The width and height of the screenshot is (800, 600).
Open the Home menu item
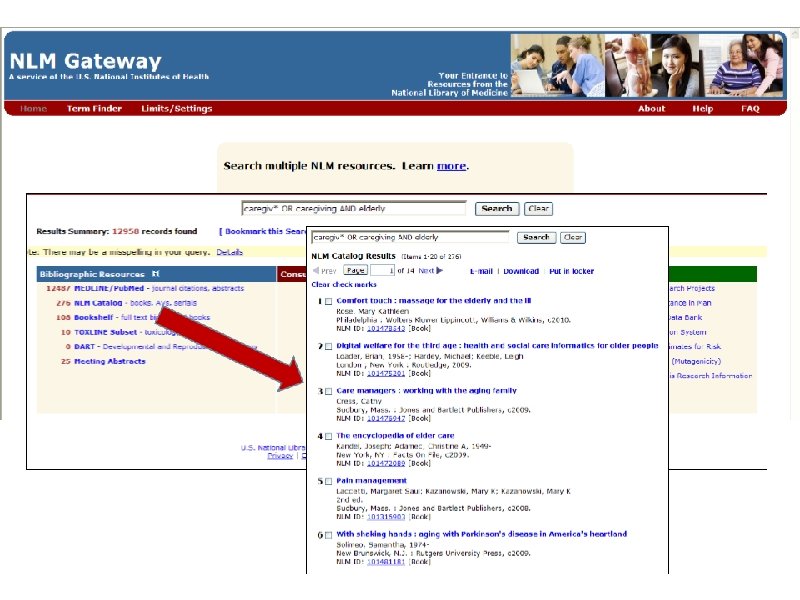click(x=34, y=109)
